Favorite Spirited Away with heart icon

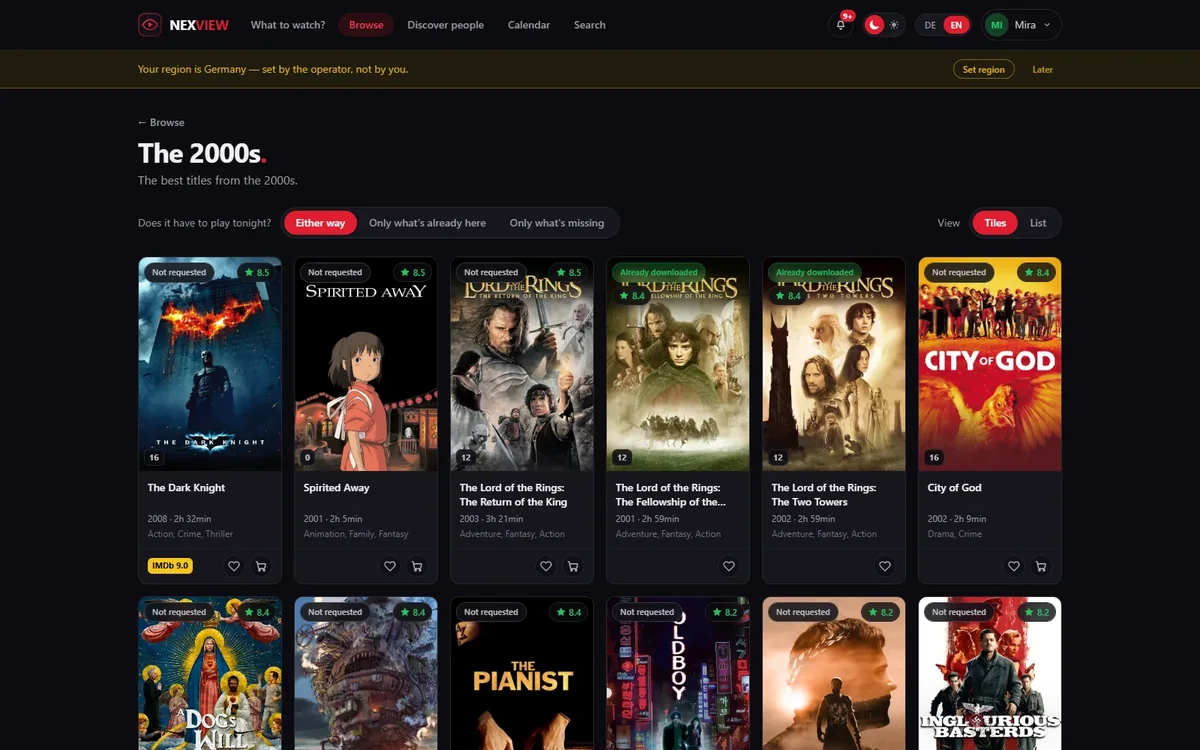(390, 566)
